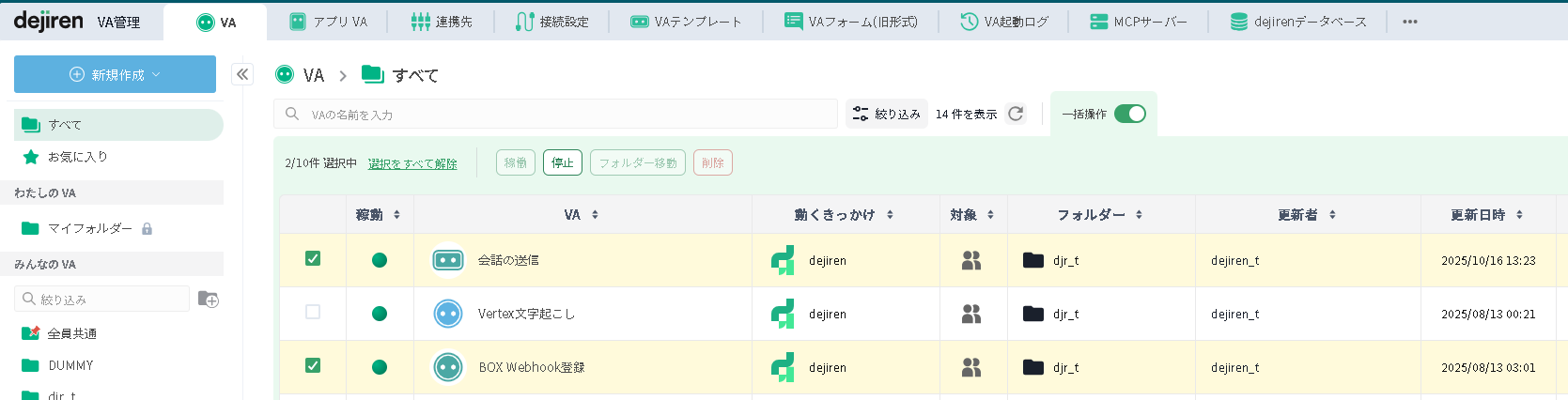
Task: Click target users icon in Vertex文字起こし row
Action: click(971, 314)
